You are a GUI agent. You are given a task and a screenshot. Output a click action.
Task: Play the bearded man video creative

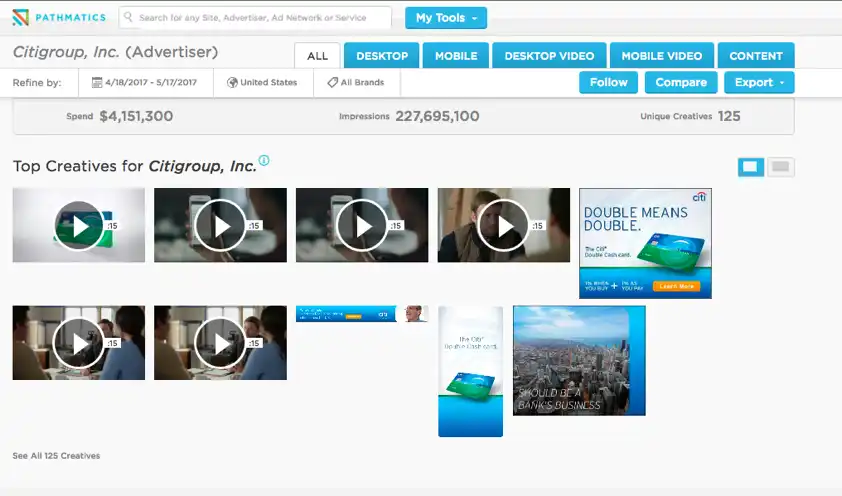(x=504, y=225)
